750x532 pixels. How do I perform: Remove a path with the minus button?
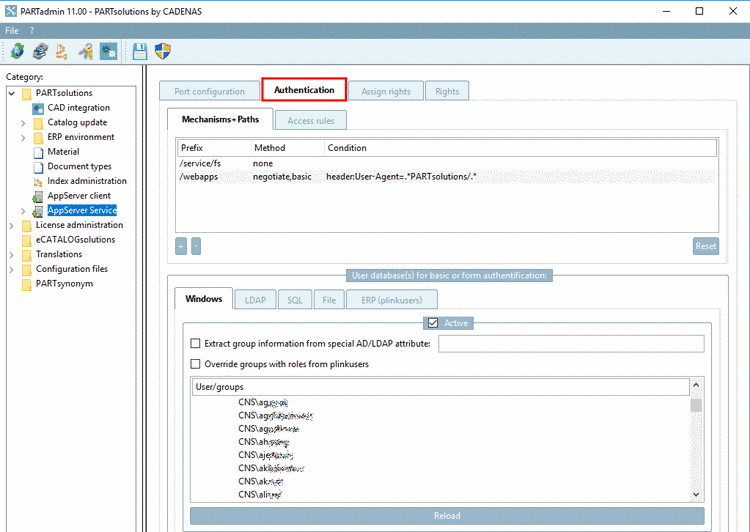196,246
